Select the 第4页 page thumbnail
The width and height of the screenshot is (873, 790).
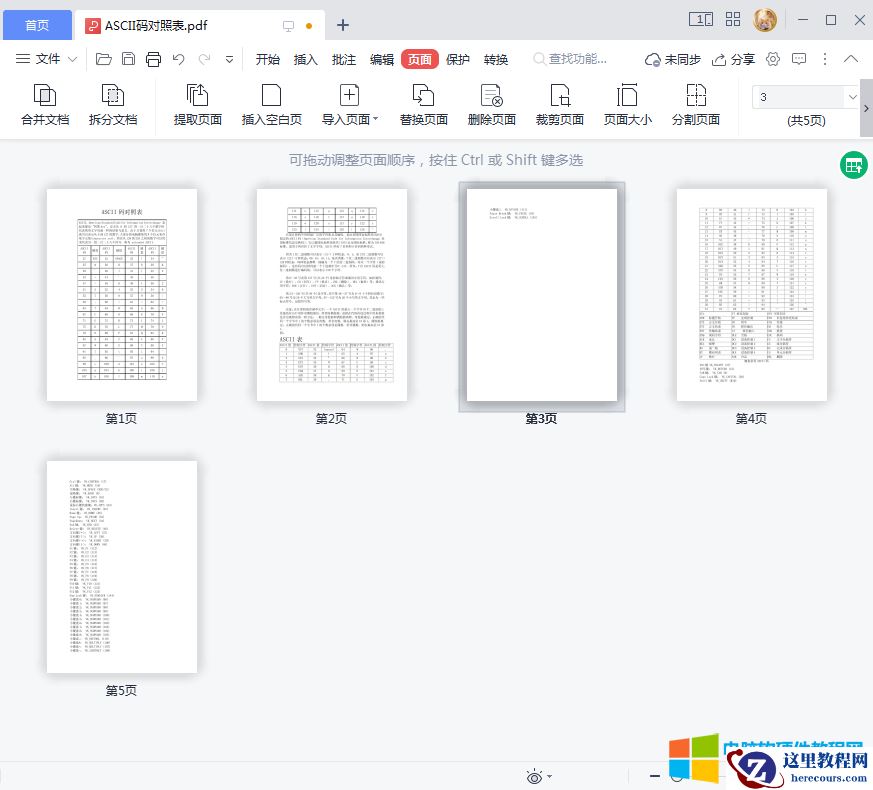coord(752,295)
